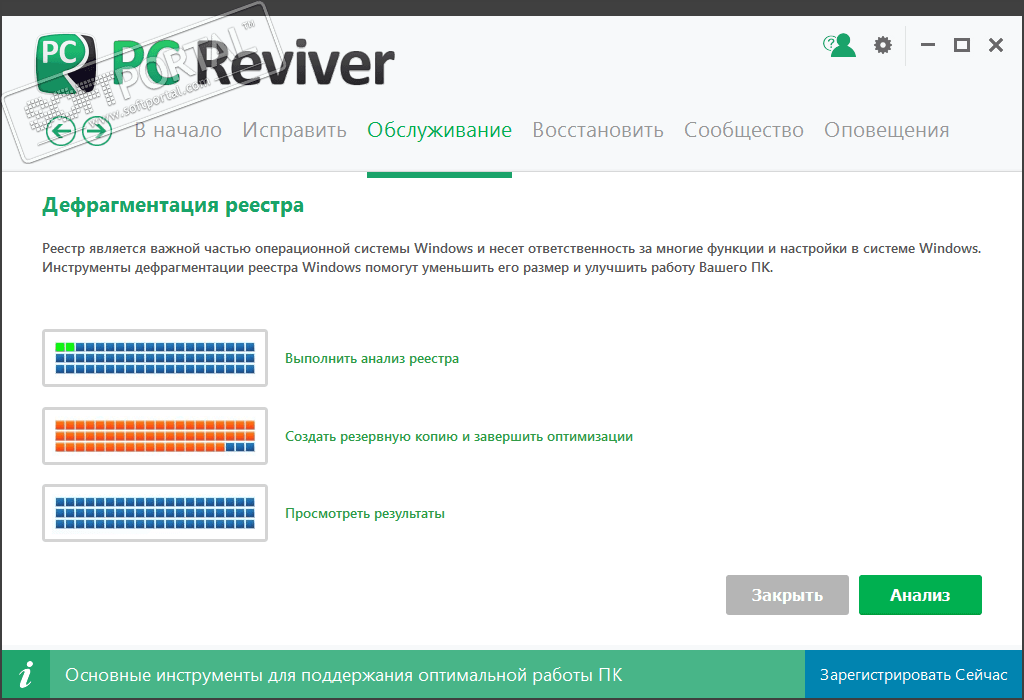Click the Дефрагментация реестра heading
Viewport: 1024px width, 700px height.
[x=173, y=205]
